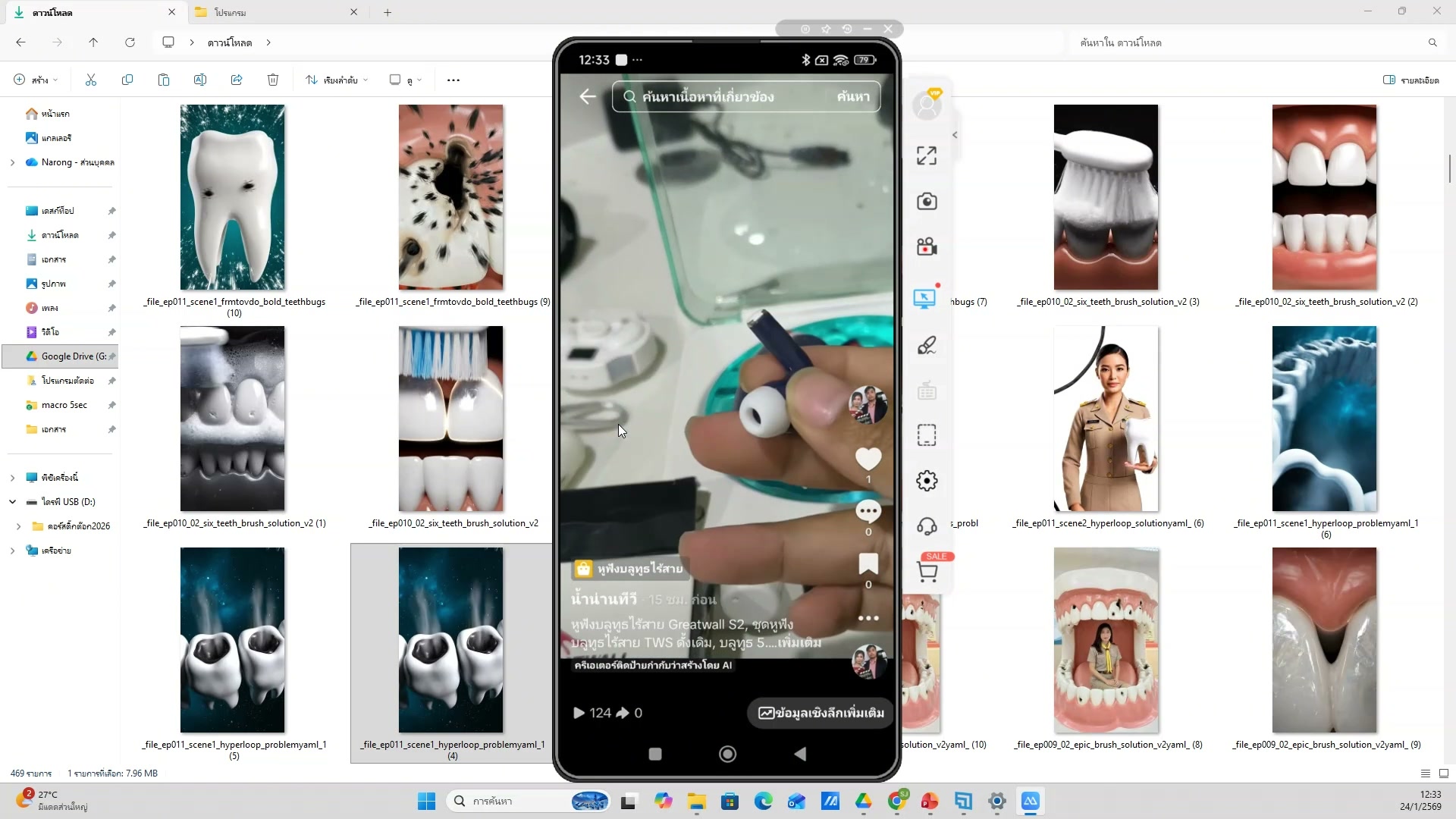Viewport: 1456px width, 819px height.
Task: Tap the heart like button on video
Action: 868,459
